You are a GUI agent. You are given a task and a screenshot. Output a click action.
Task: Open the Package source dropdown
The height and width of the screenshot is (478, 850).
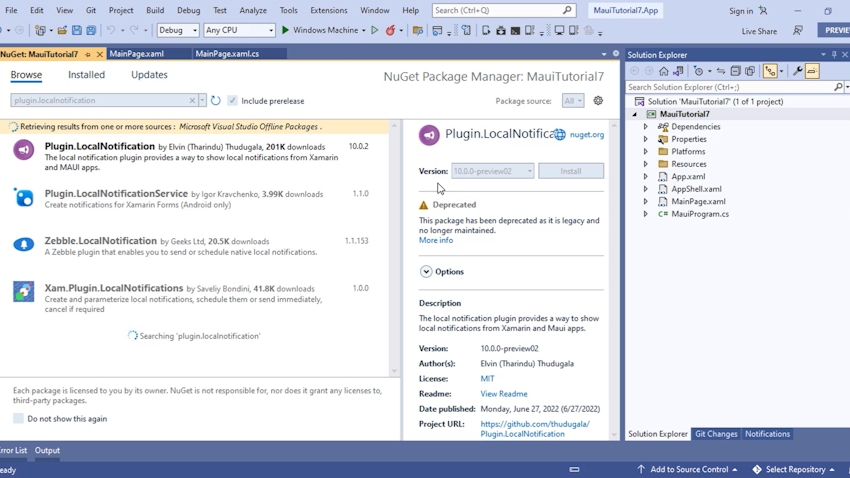pos(572,101)
